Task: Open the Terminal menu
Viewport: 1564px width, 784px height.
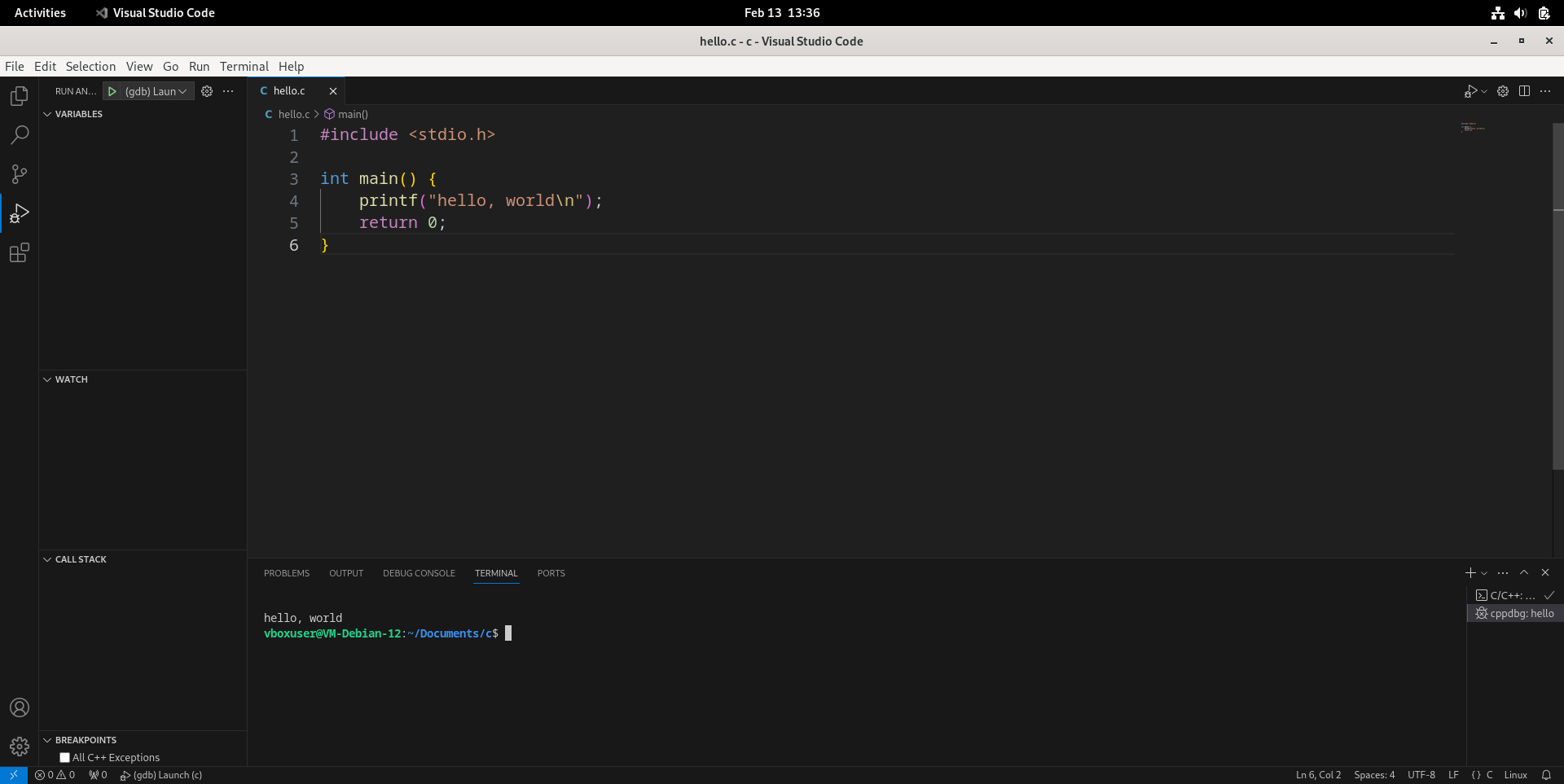Action: (x=244, y=67)
